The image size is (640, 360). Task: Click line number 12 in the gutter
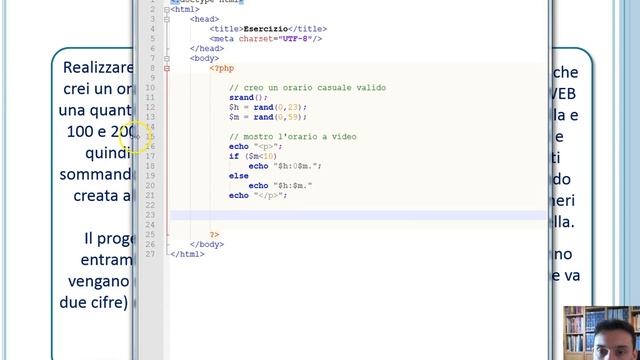pyautogui.click(x=150, y=107)
